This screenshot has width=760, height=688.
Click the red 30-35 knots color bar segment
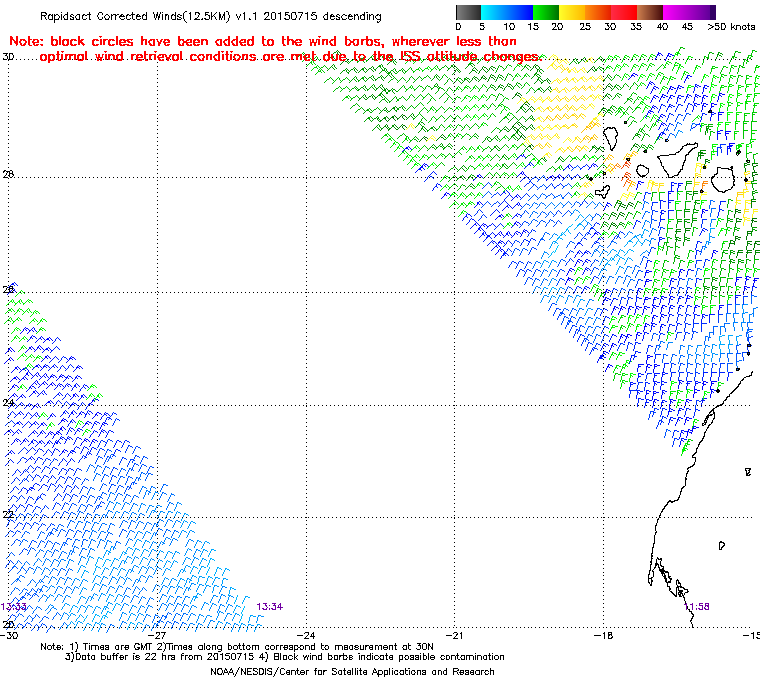624,12
